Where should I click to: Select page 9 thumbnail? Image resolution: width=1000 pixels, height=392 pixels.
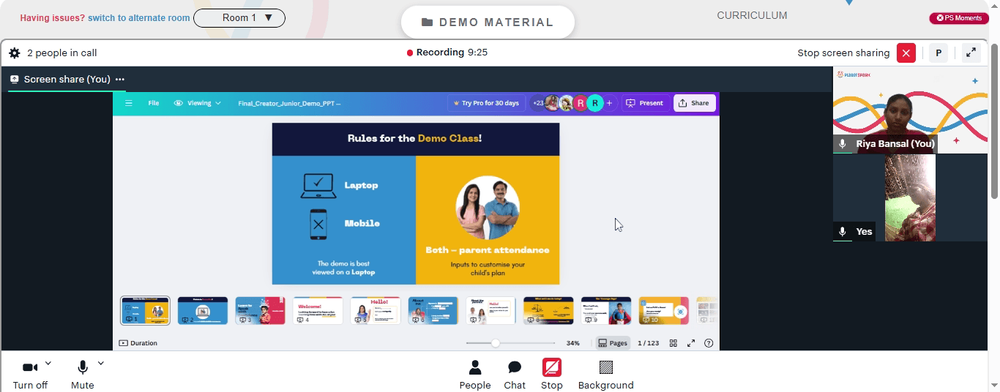[606, 310]
